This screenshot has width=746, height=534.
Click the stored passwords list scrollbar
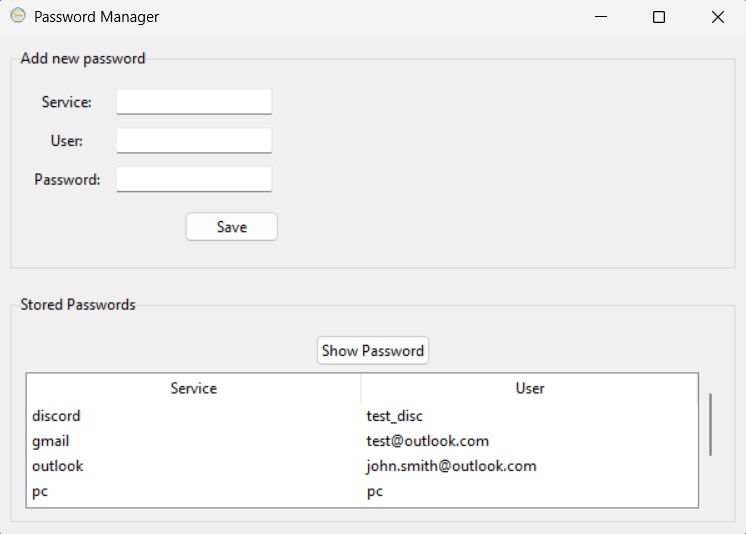710,425
